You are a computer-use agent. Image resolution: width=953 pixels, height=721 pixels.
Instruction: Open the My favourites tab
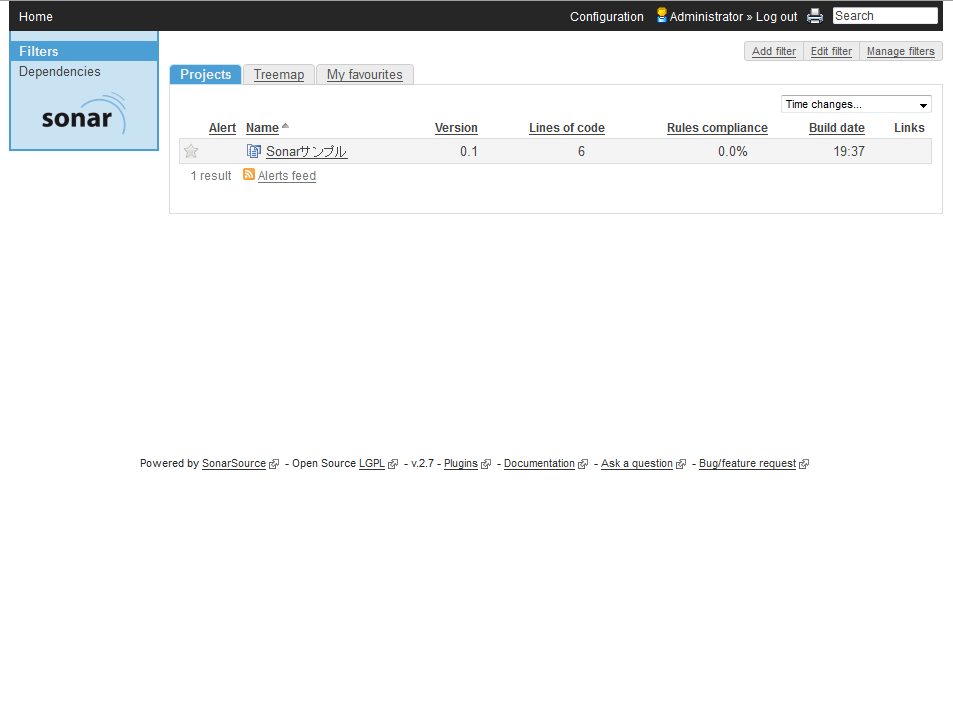[365, 74]
